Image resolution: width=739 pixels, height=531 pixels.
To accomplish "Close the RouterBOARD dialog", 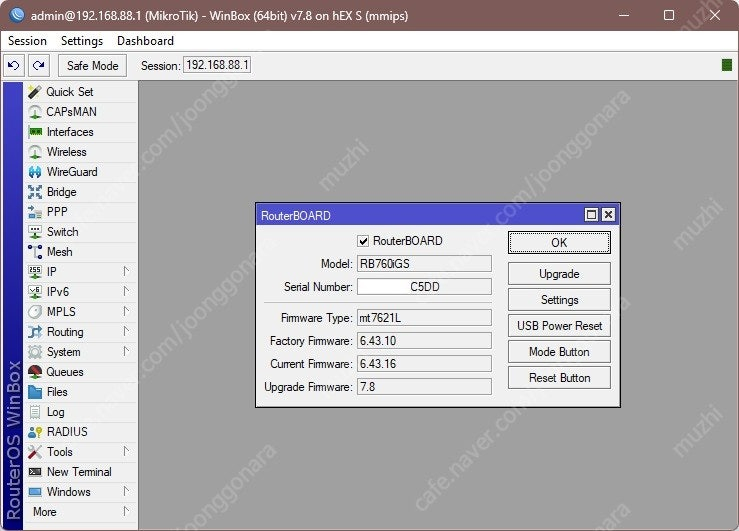I will 608,215.
